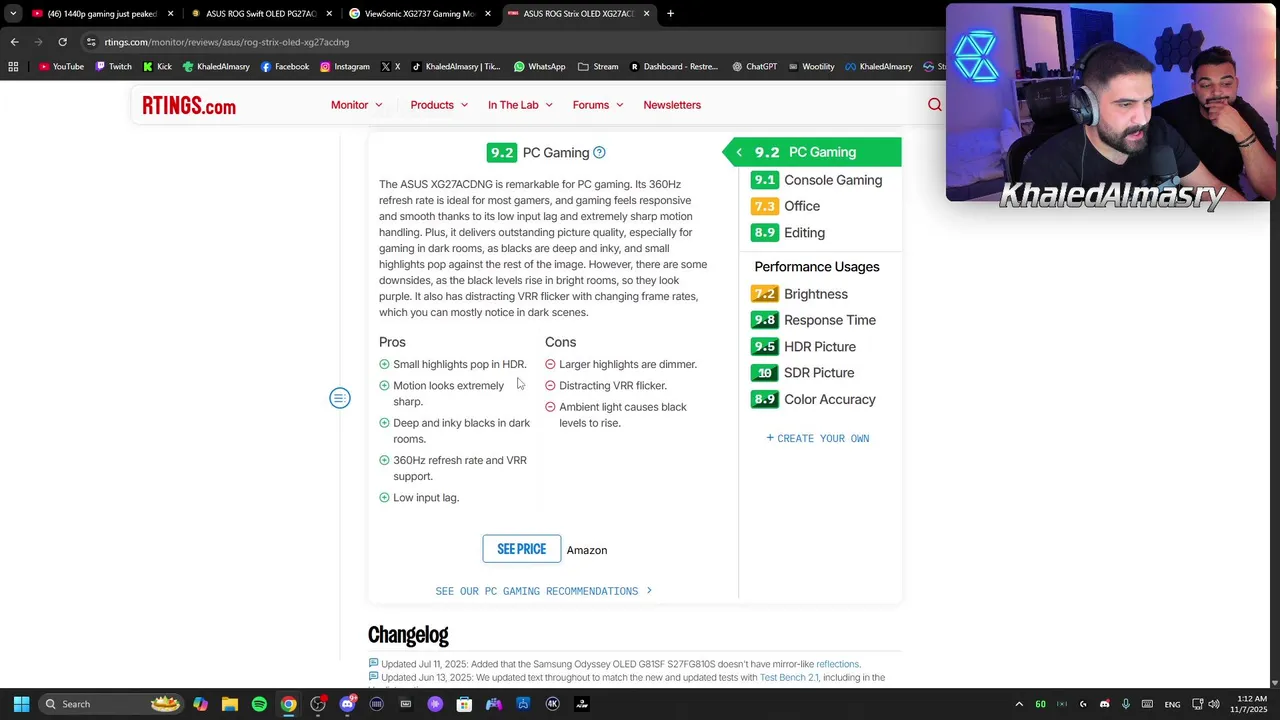
Task: Click the ENG language indicator
Action: pyautogui.click(x=1172, y=704)
